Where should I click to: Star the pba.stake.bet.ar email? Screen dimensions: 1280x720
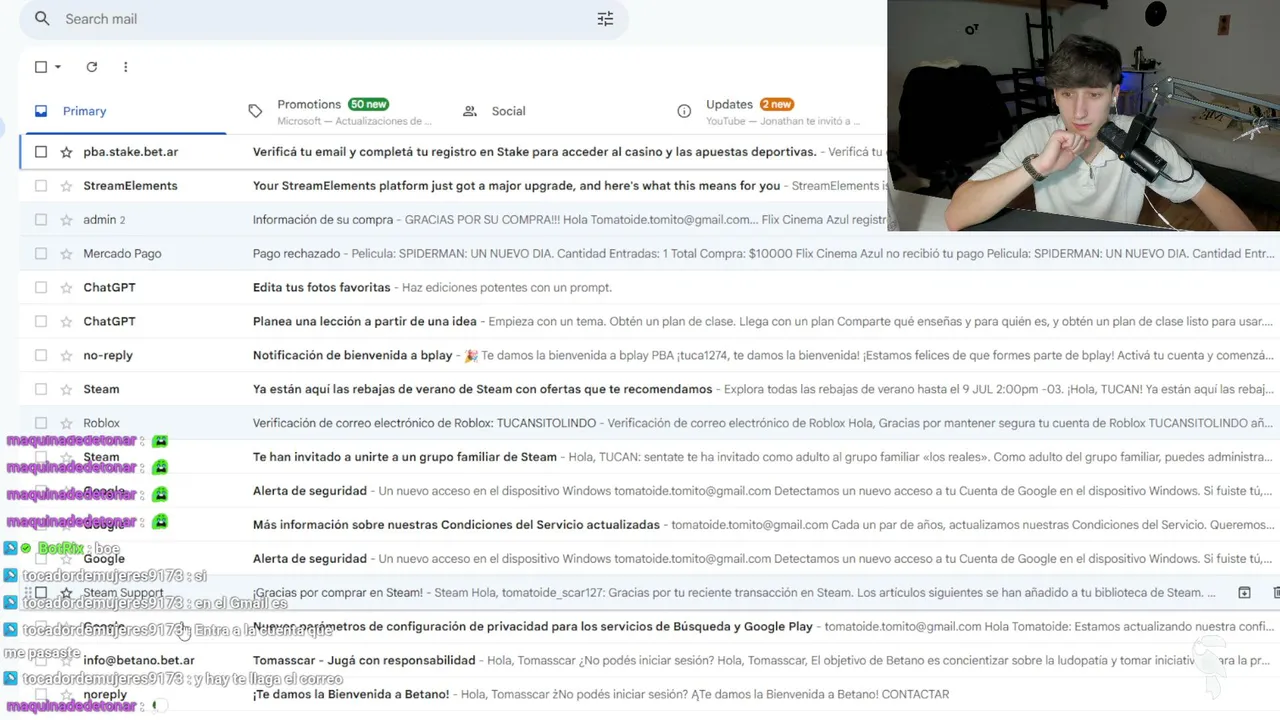(66, 152)
